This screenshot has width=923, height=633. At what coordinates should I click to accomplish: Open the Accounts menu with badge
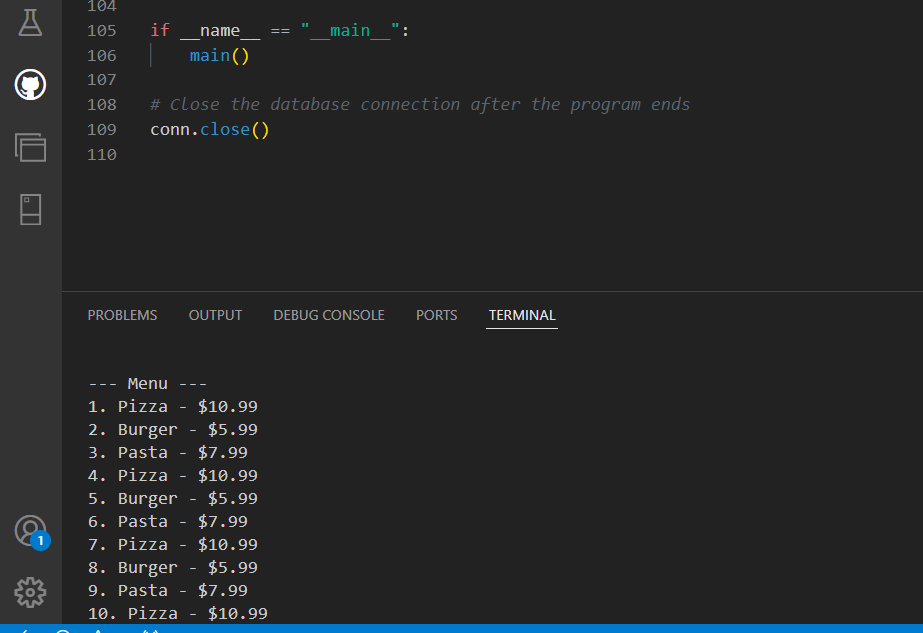coord(32,532)
